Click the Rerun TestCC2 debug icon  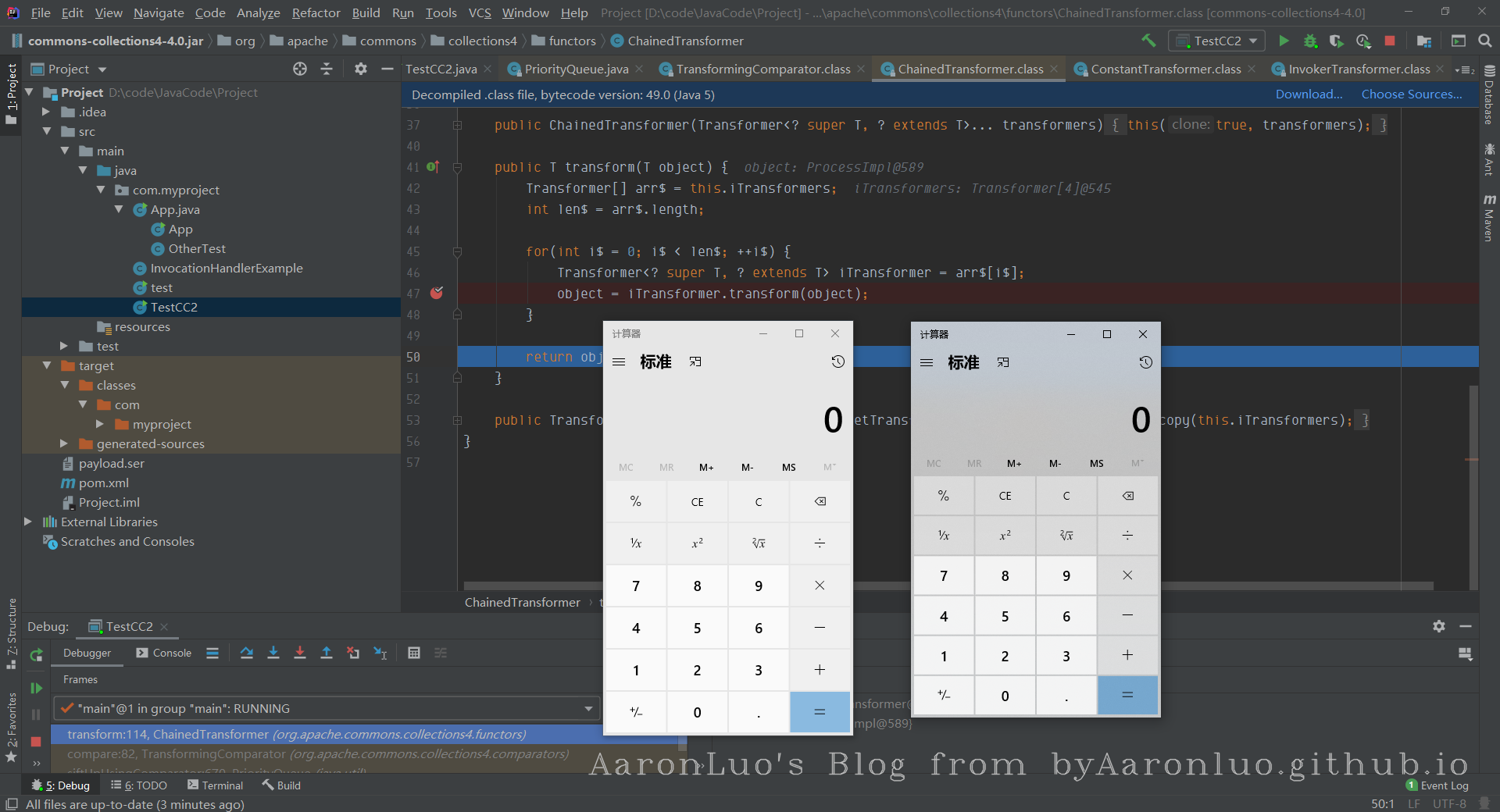point(36,654)
